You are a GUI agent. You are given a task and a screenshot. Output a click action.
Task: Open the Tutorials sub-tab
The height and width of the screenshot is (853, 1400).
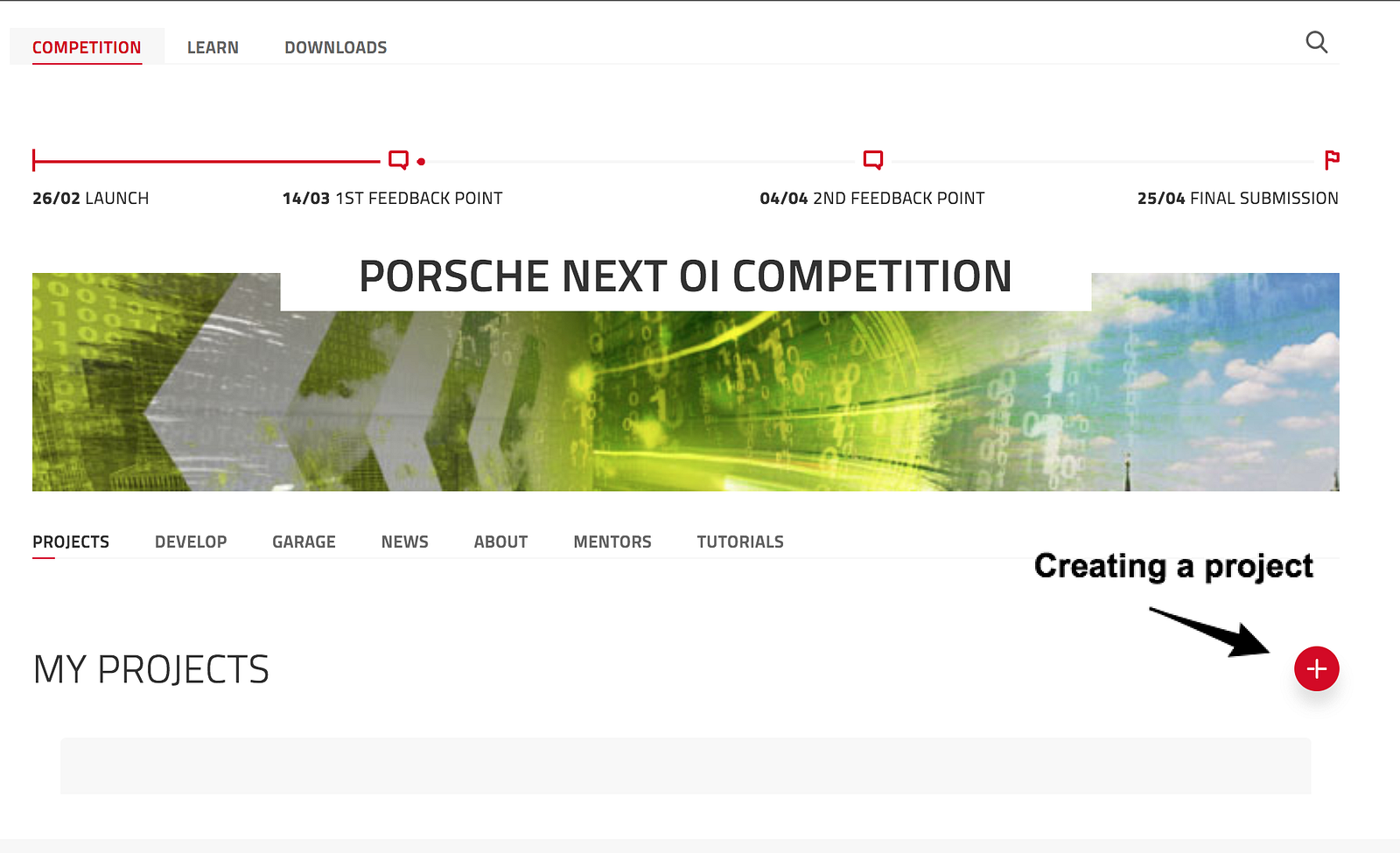(740, 542)
